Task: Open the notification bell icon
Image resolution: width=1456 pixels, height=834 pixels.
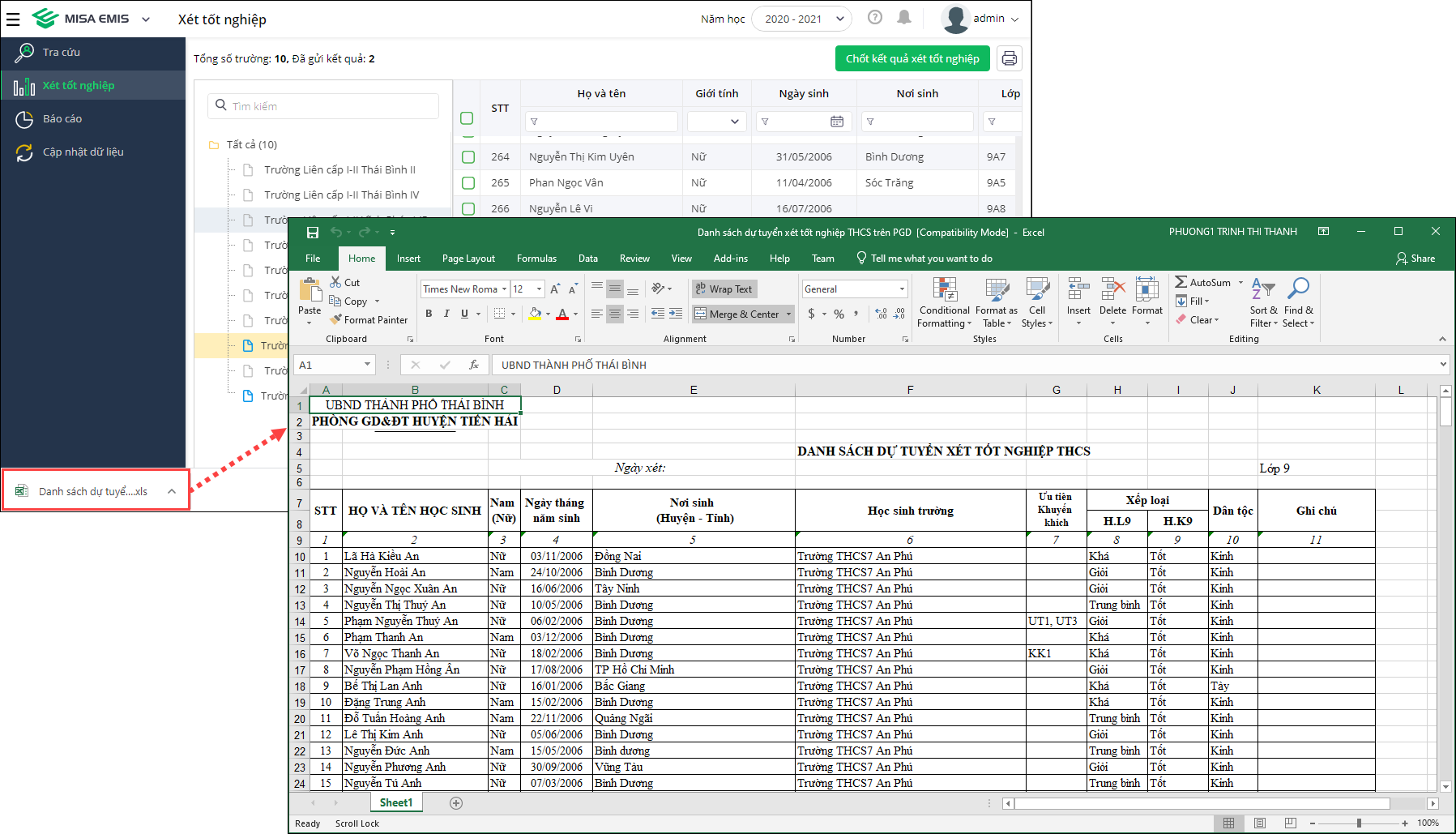Action: [x=904, y=18]
